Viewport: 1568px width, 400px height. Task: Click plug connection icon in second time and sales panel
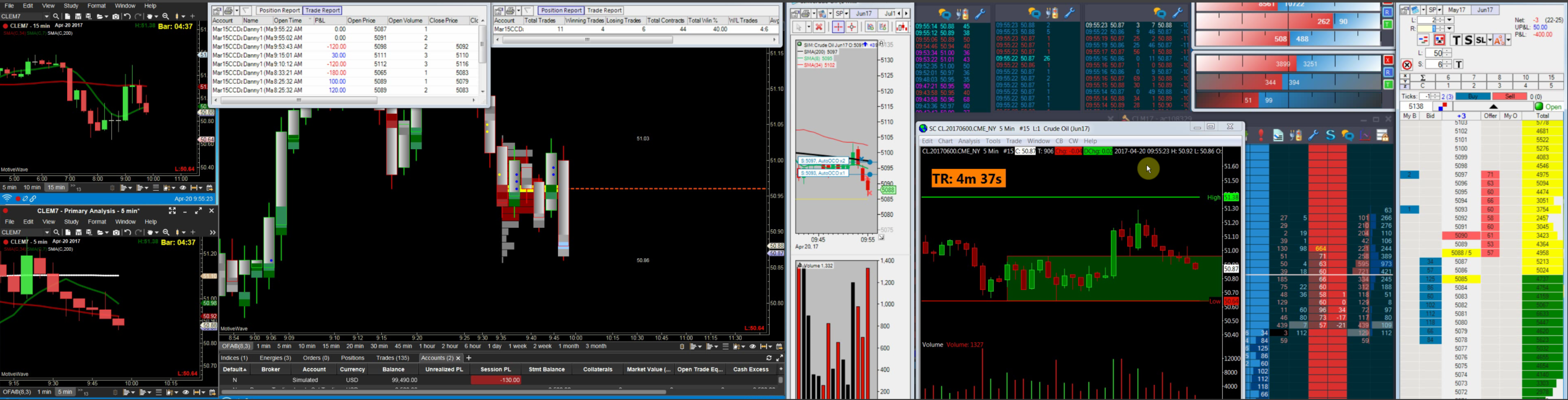coord(1052,13)
